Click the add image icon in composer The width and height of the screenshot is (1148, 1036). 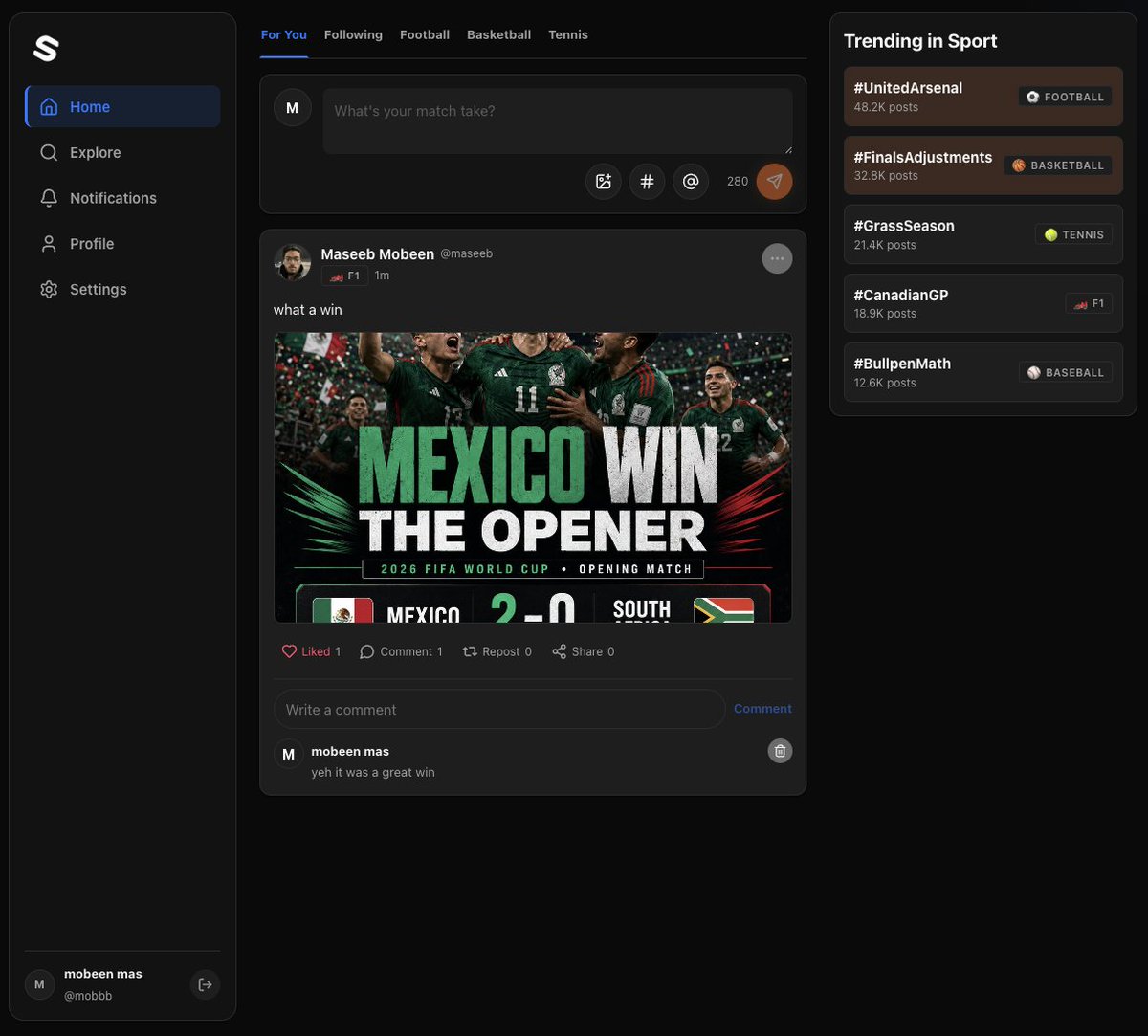click(x=604, y=181)
